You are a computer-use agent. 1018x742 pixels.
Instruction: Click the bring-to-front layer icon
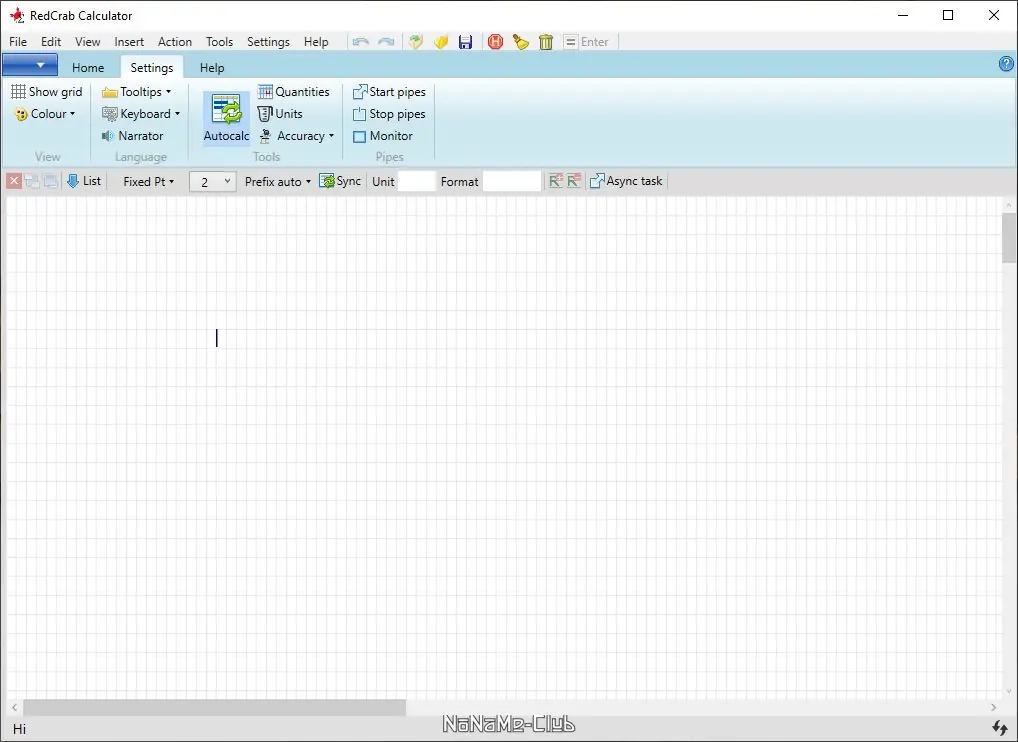(32, 181)
